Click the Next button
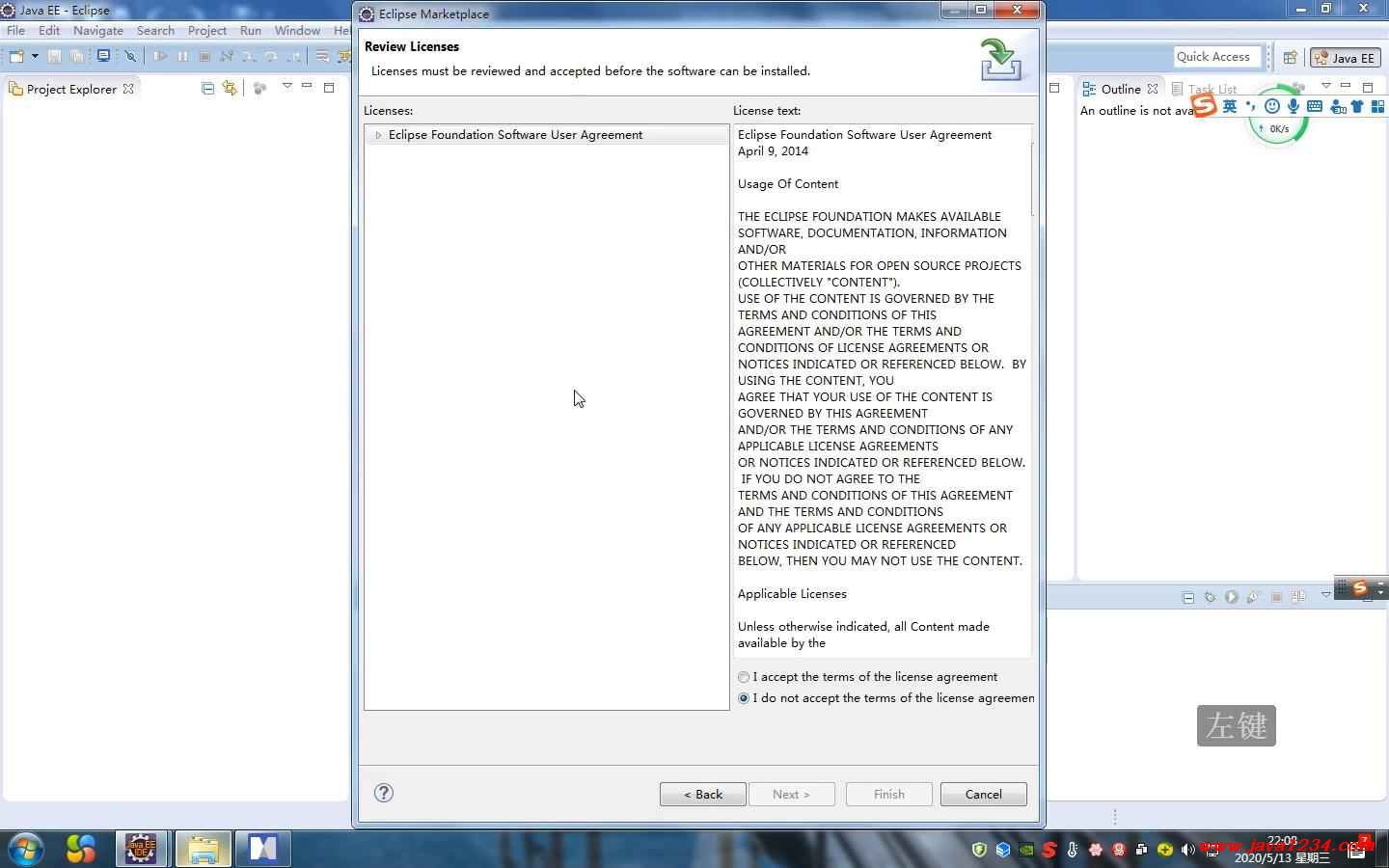 (791, 794)
